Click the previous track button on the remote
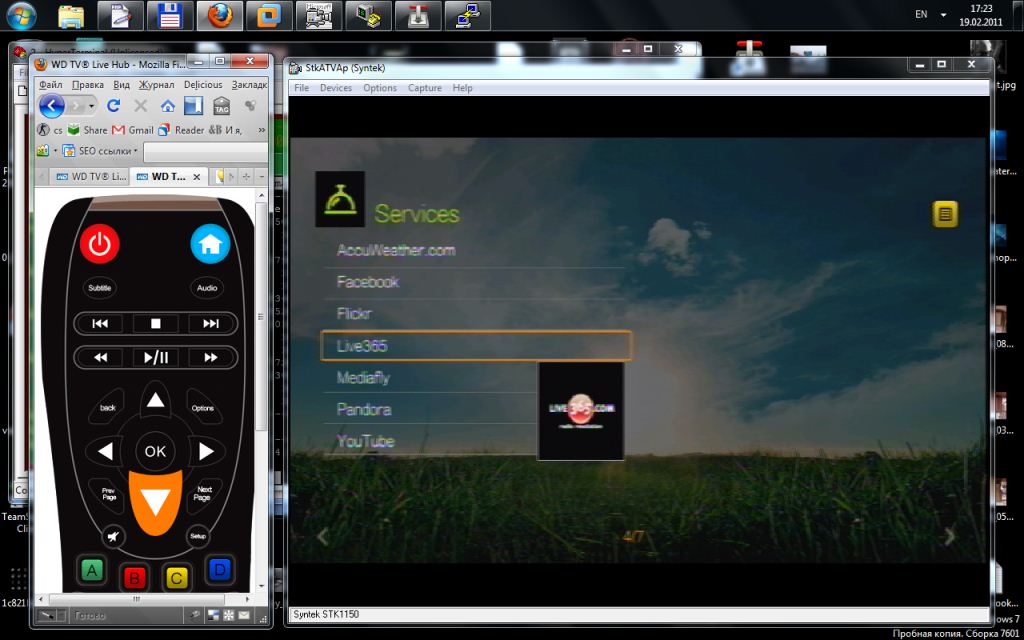 click(100, 324)
